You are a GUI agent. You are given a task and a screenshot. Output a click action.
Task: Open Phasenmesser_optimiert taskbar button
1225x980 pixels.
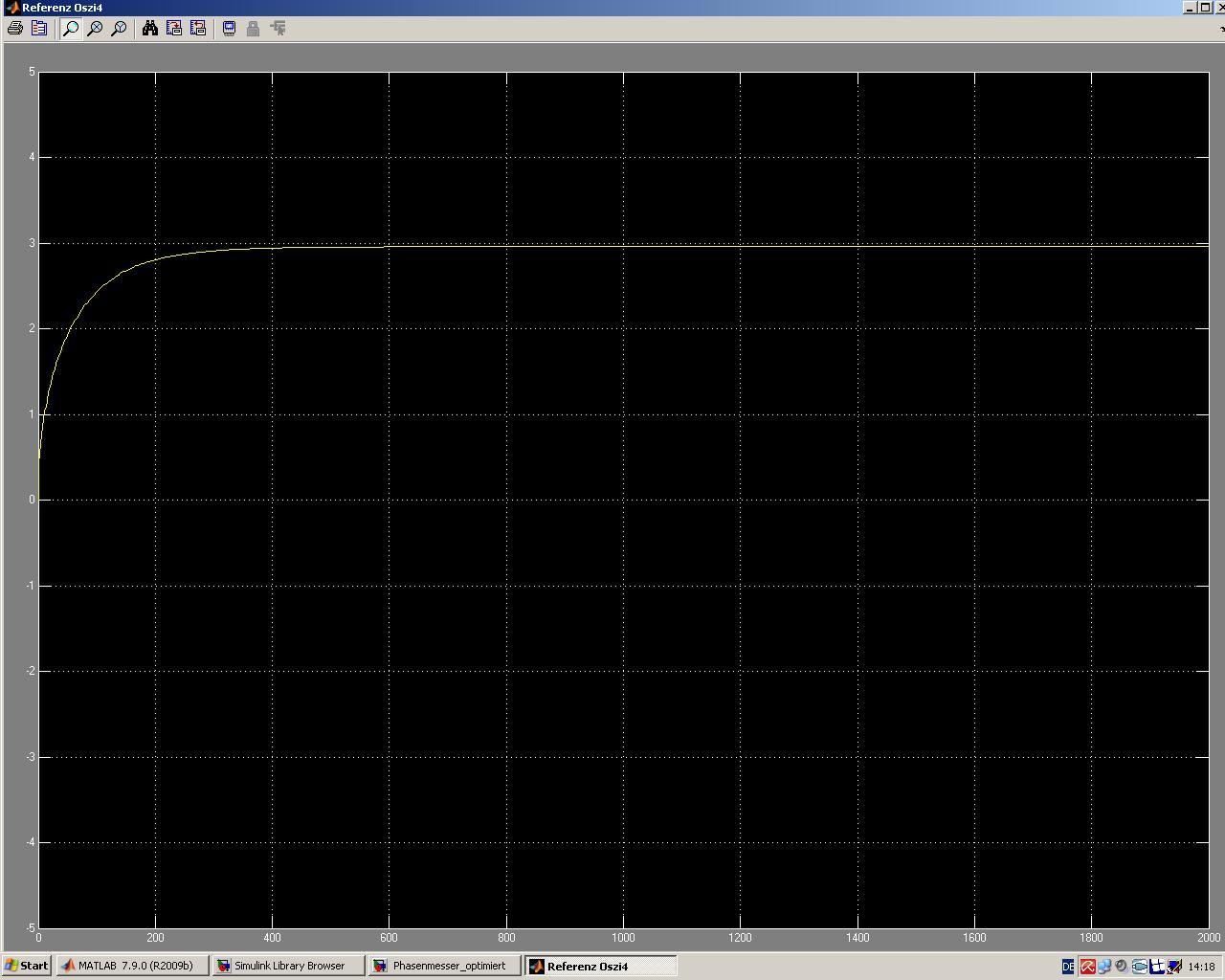click(445, 966)
